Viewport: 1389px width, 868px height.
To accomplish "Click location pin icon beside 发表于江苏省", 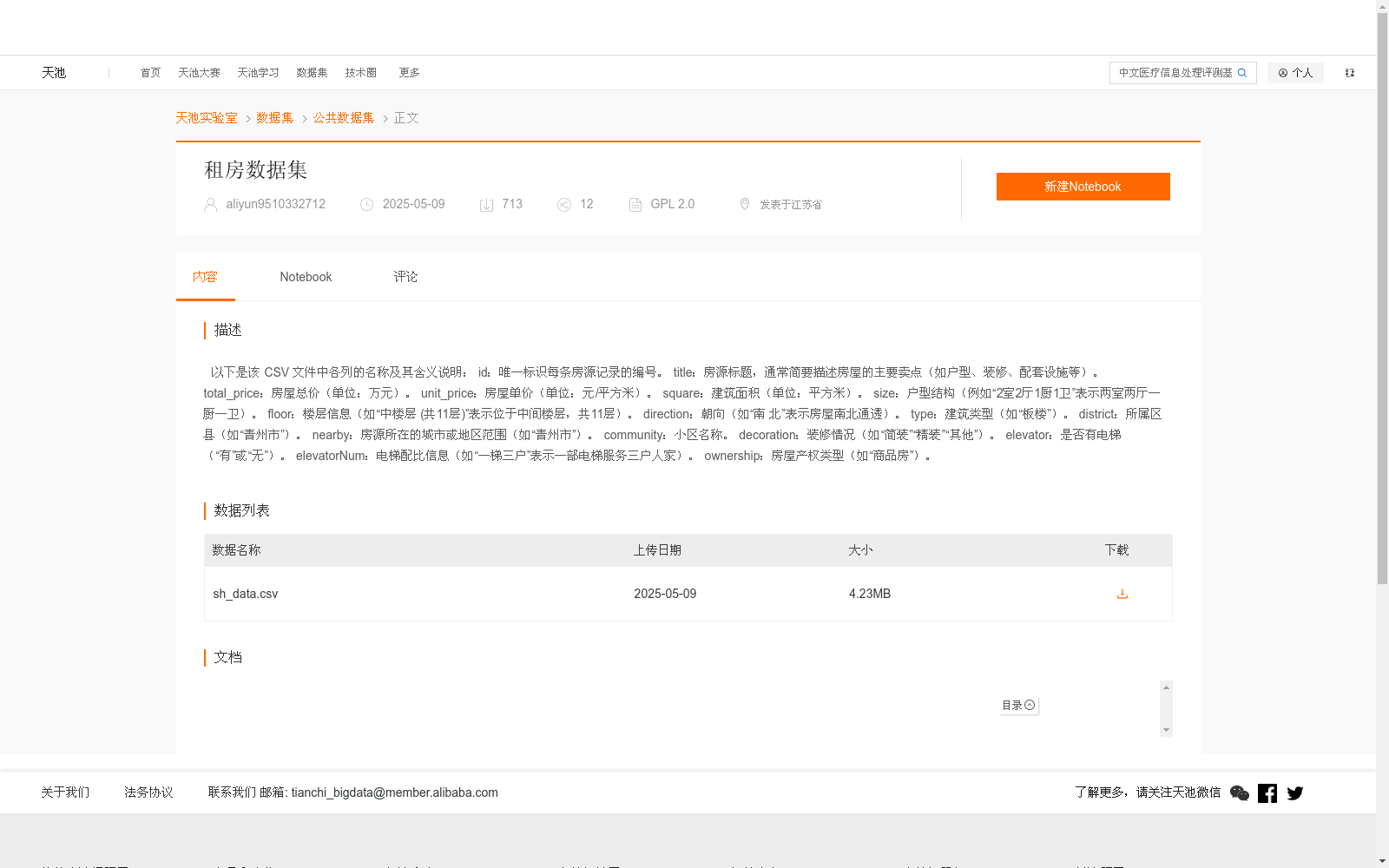I will [745, 204].
